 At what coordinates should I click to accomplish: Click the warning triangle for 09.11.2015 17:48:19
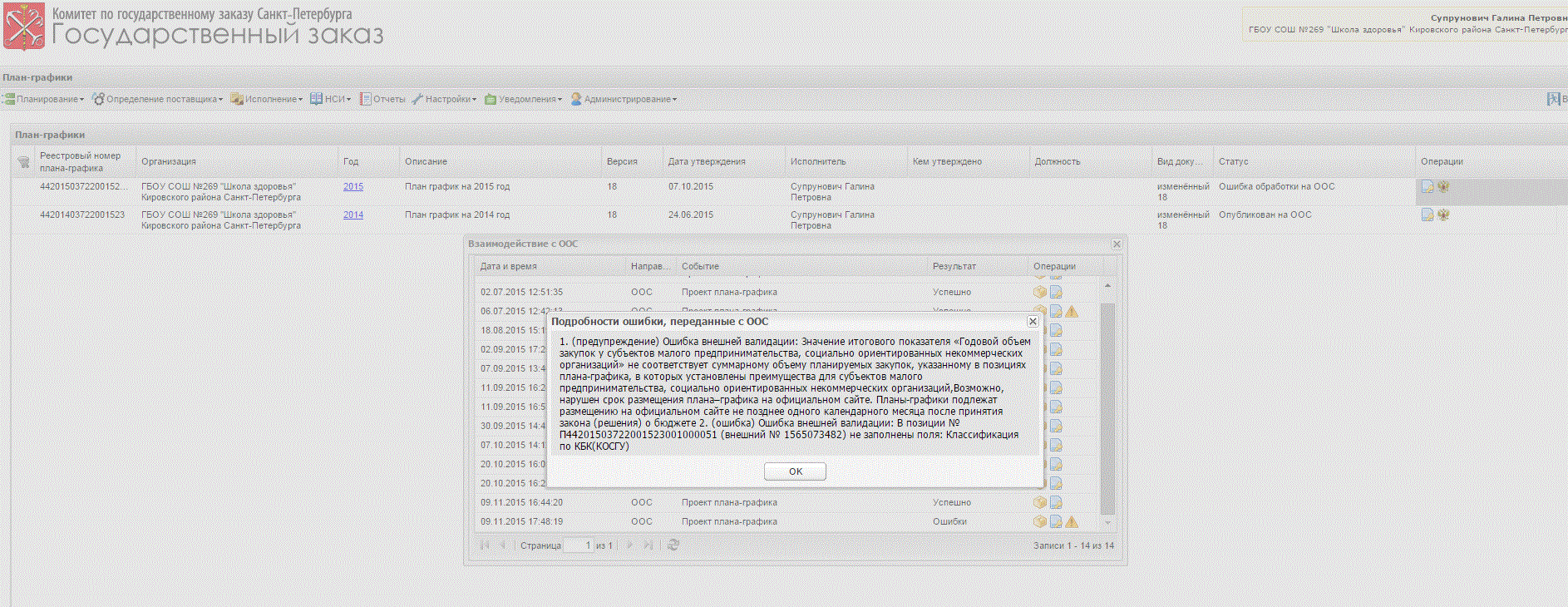coord(1072,521)
